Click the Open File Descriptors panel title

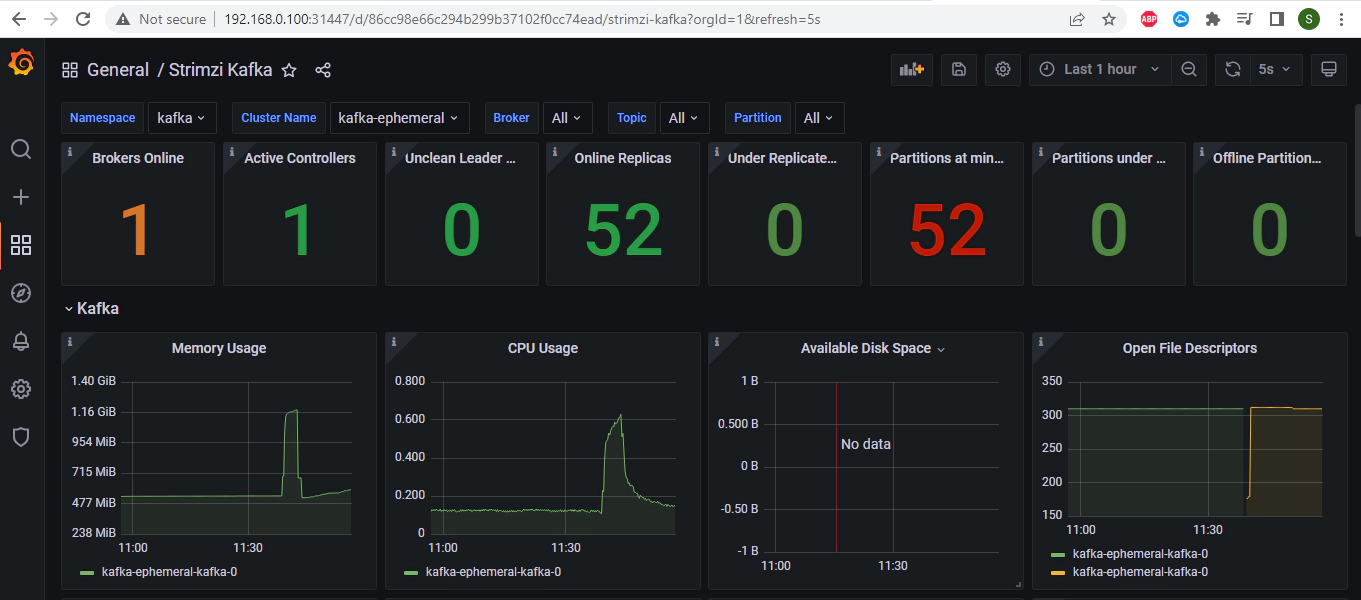pyautogui.click(x=1190, y=348)
